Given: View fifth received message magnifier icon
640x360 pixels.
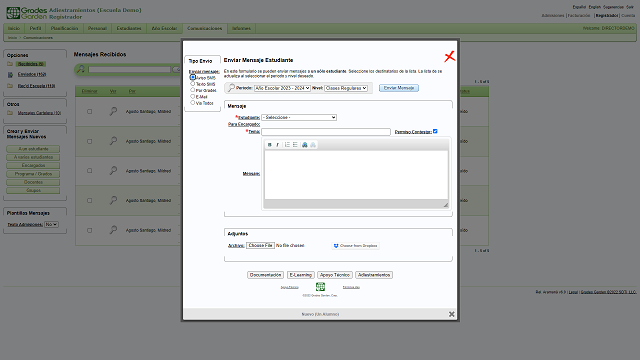Looking at the screenshot, I should [x=113, y=230].
